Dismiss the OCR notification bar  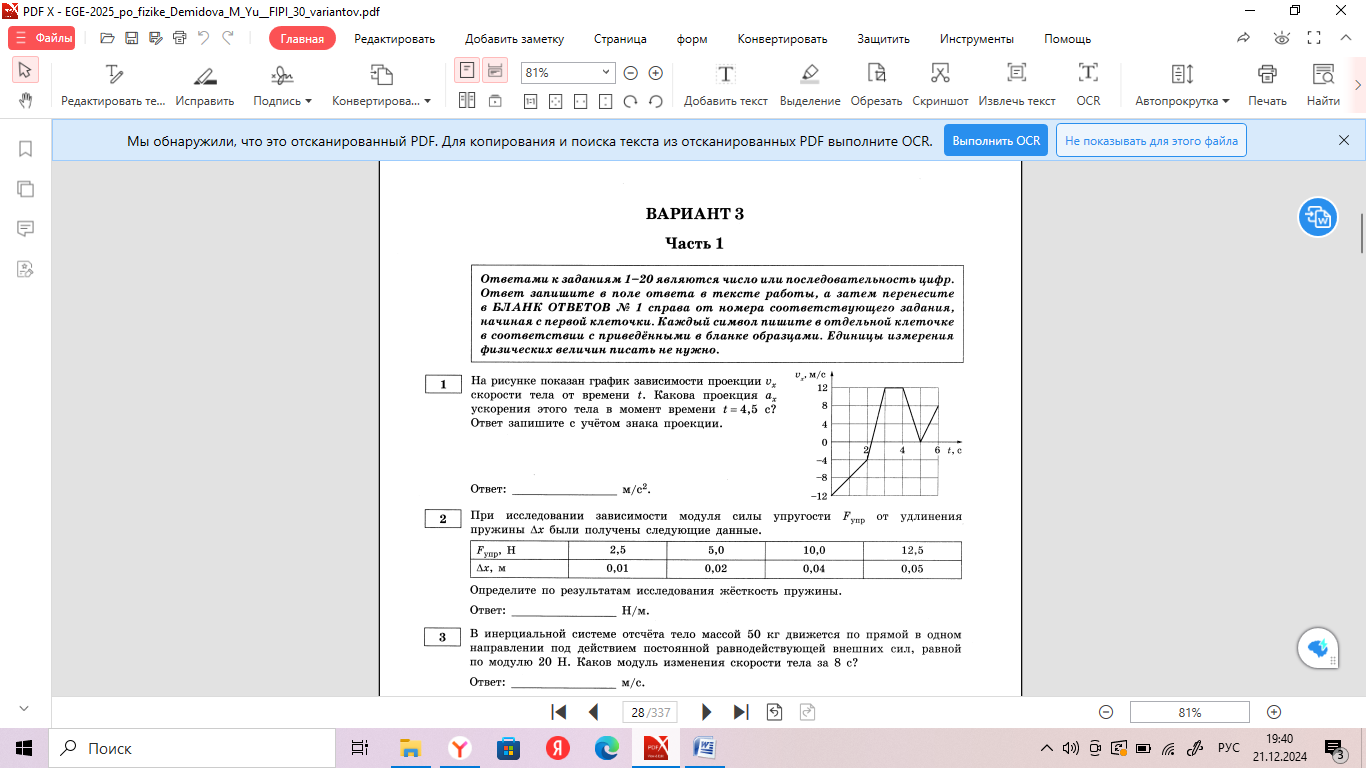tap(1343, 141)
